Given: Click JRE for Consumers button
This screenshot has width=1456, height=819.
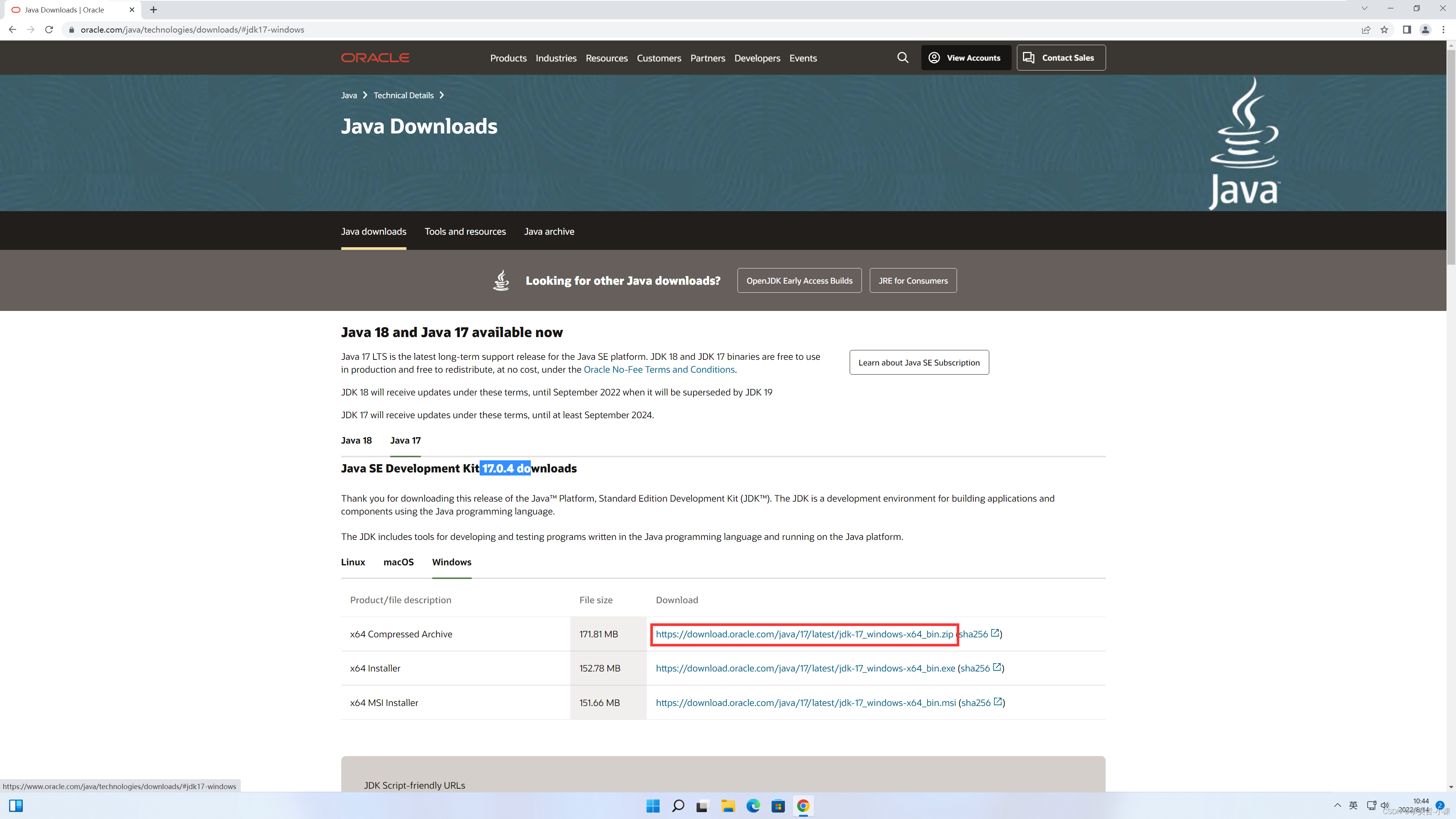Looking at the screenshot, I should pyautogui.click(x=913, y=280).
